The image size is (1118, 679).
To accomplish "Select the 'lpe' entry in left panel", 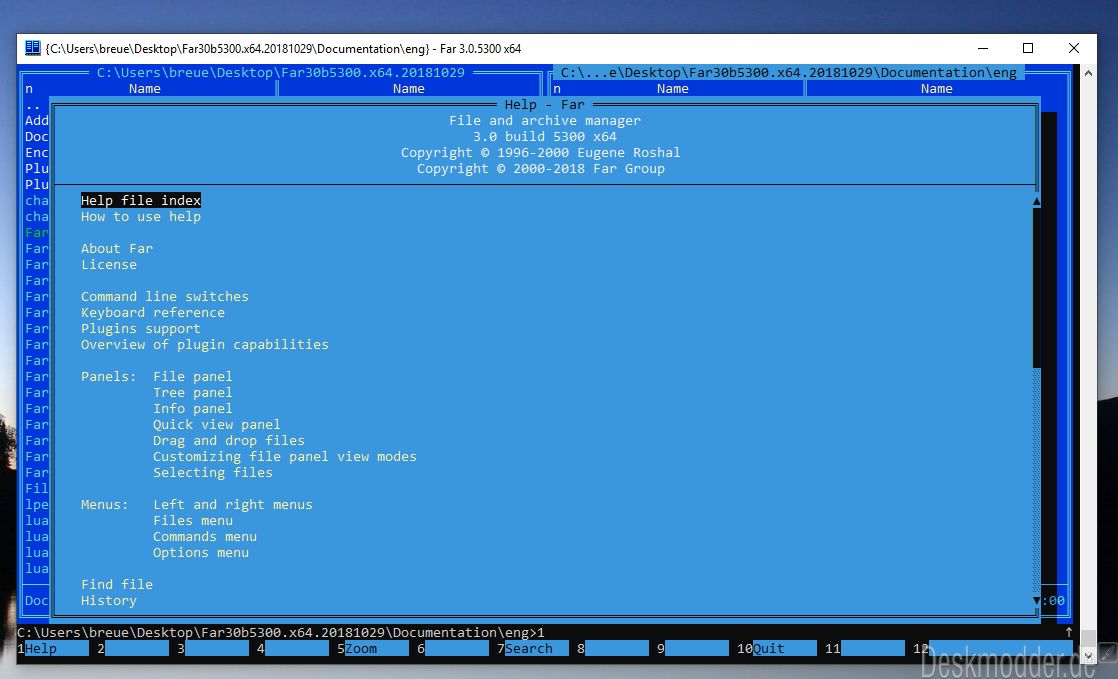I will (x=37, y=505).
